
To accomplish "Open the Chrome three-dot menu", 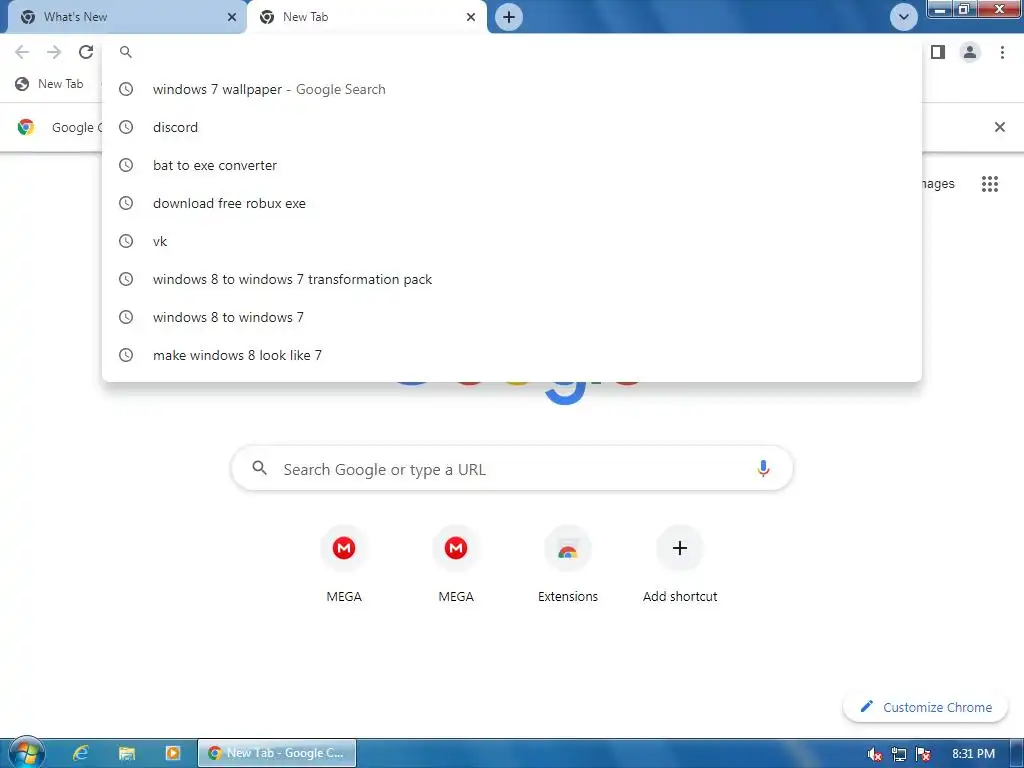I will 1002,52.
